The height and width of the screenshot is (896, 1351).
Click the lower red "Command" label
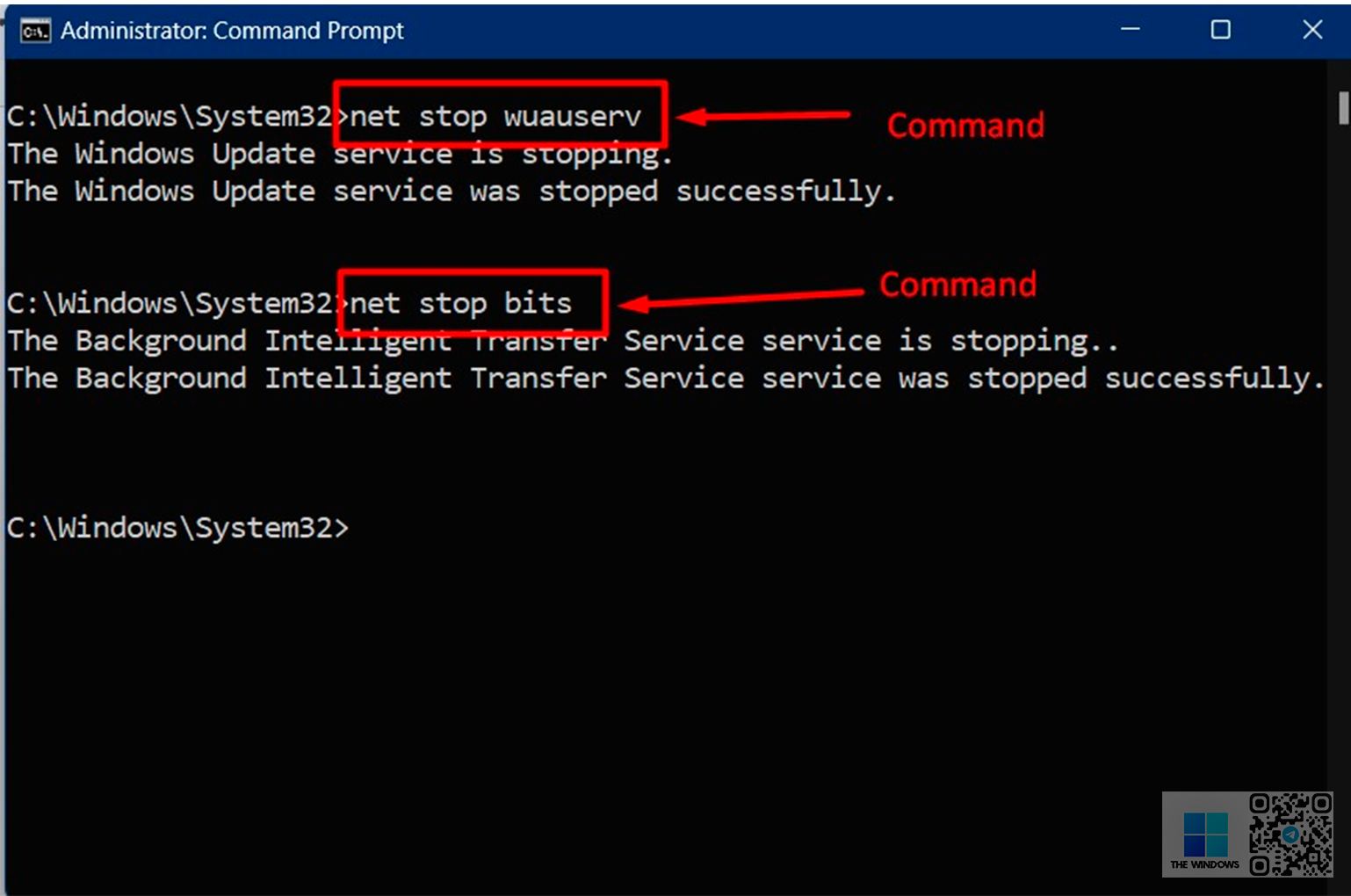[957, 285]
